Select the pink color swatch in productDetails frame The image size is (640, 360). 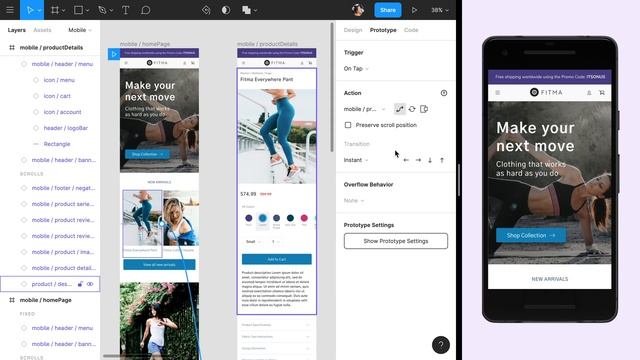click(304, 218)
